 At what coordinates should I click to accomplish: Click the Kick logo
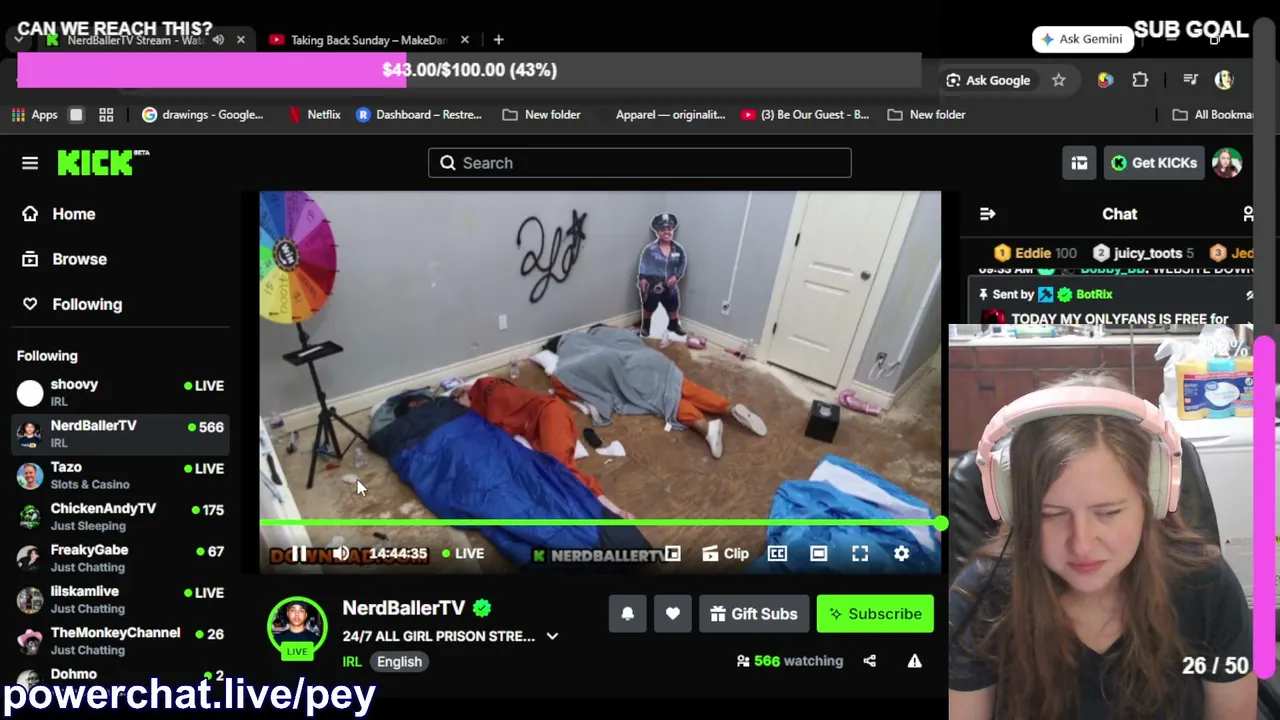coord(103,163)
